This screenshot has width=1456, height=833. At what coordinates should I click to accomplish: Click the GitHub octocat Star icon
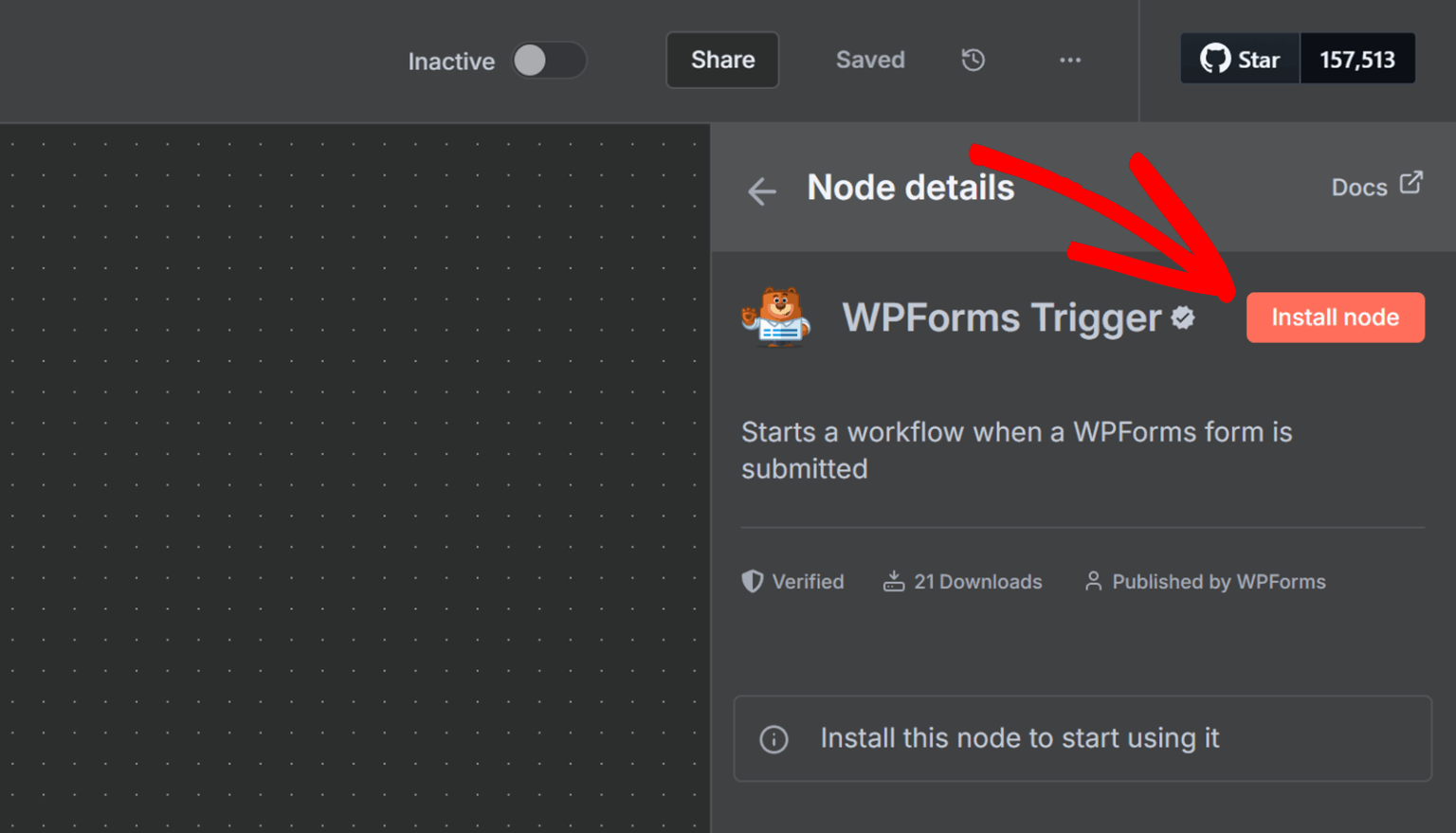tap(1215, 58)
